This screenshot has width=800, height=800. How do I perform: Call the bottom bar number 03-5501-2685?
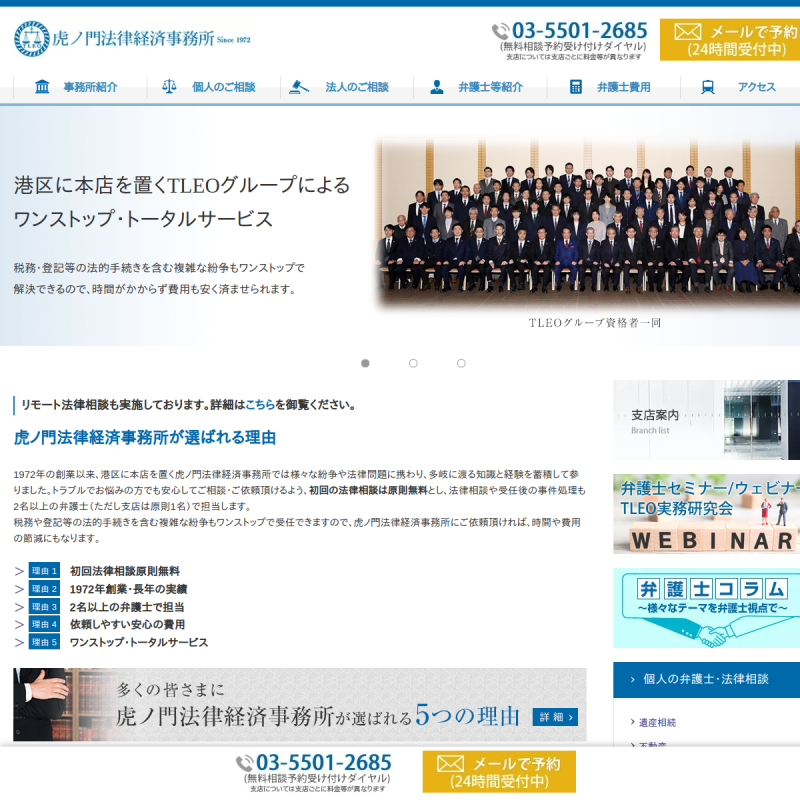[x=323, y=763]
